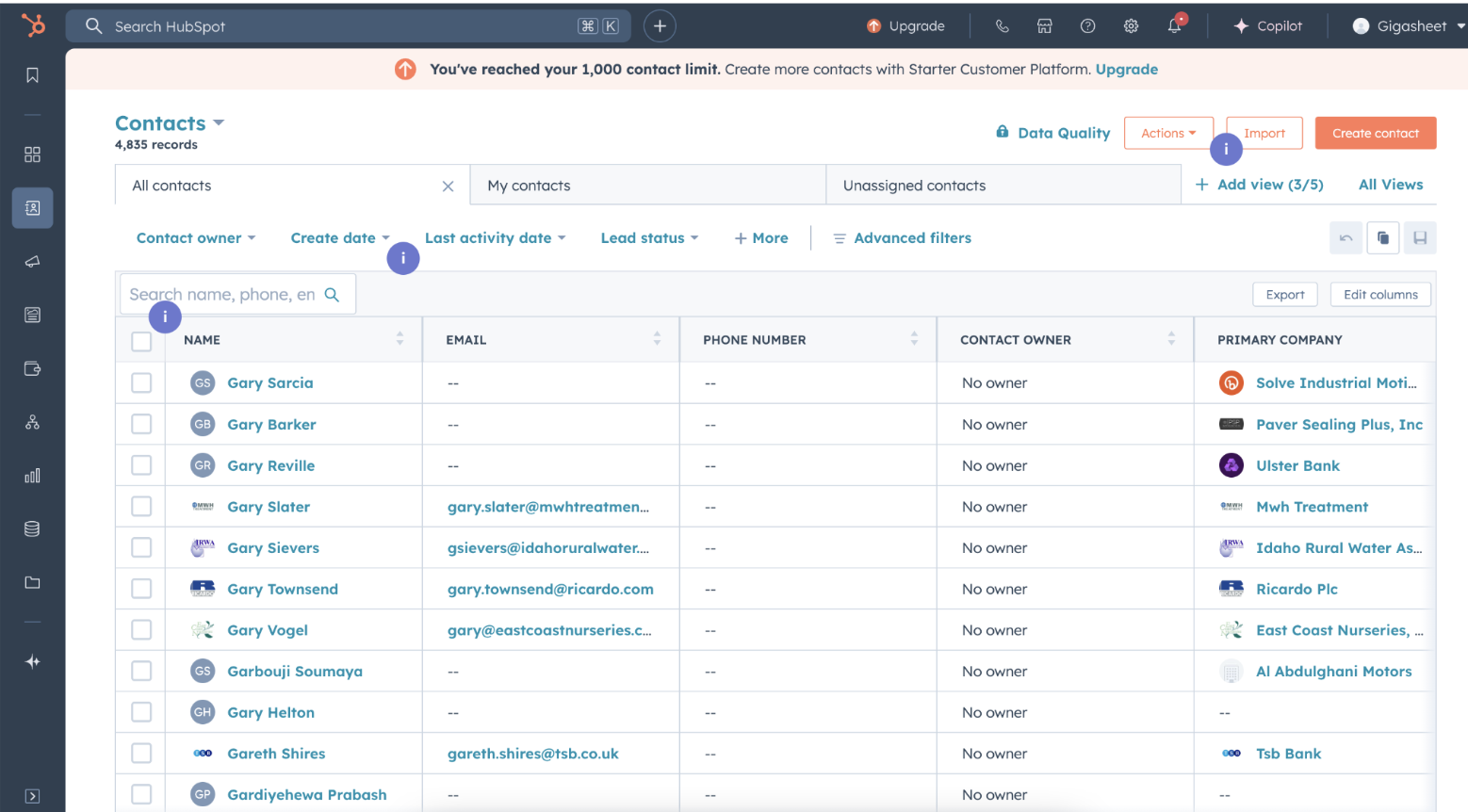This screenshot has height=812, width=1468.
Task: Click the search magnifier in table search
Action: point(332,295)
